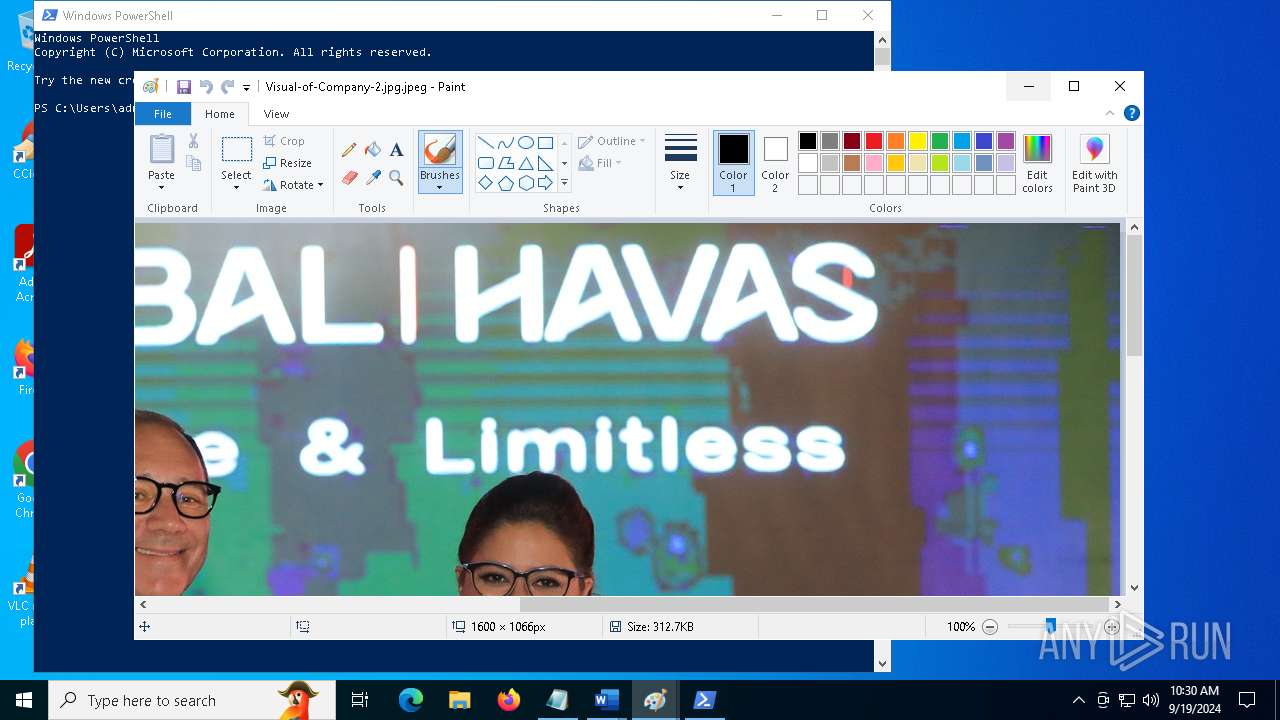1280x720 pixels.
Task: Click the Crop button
Action: 284,141
